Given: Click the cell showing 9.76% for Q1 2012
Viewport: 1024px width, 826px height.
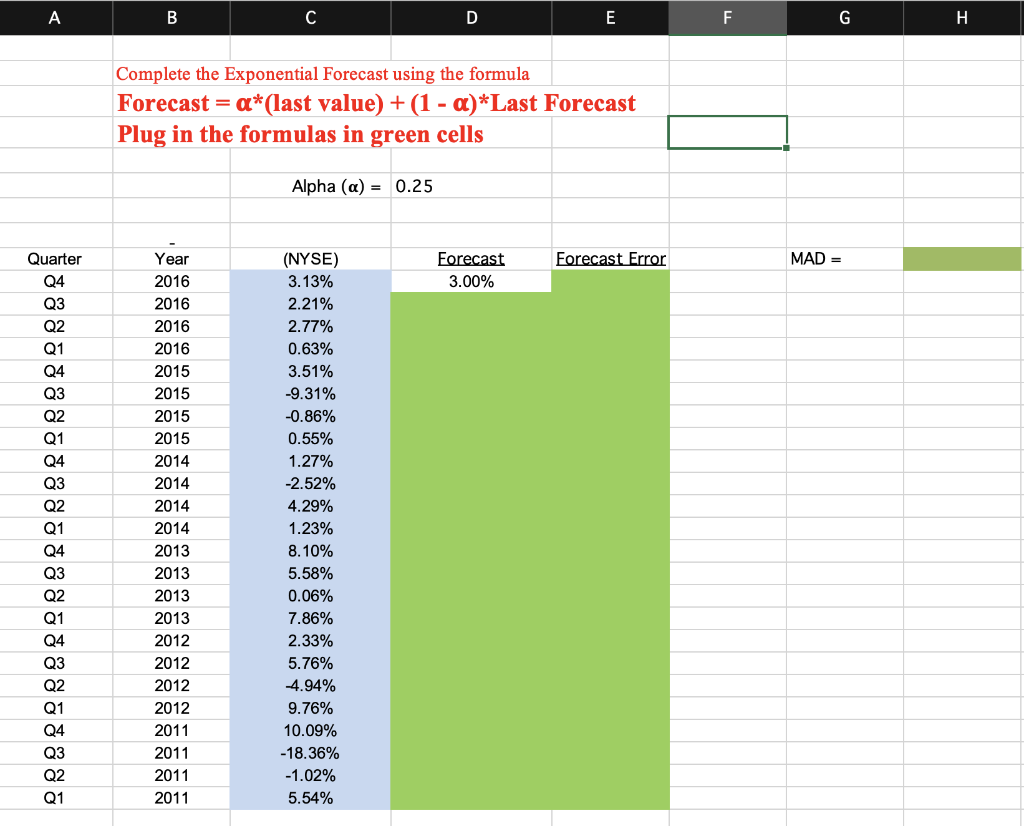Looking at the screenshot, I should [x=310, y=708].
